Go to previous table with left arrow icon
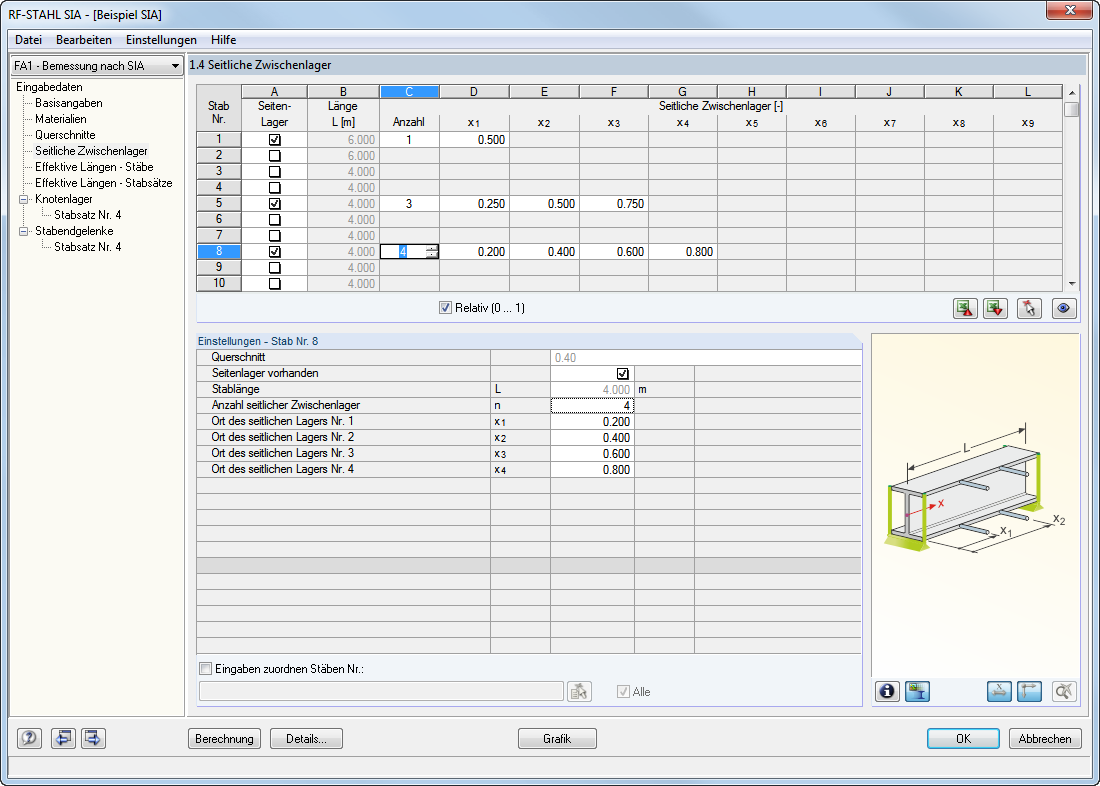The width and height of the screenshot is (1100, 786). tap(63, 738)
